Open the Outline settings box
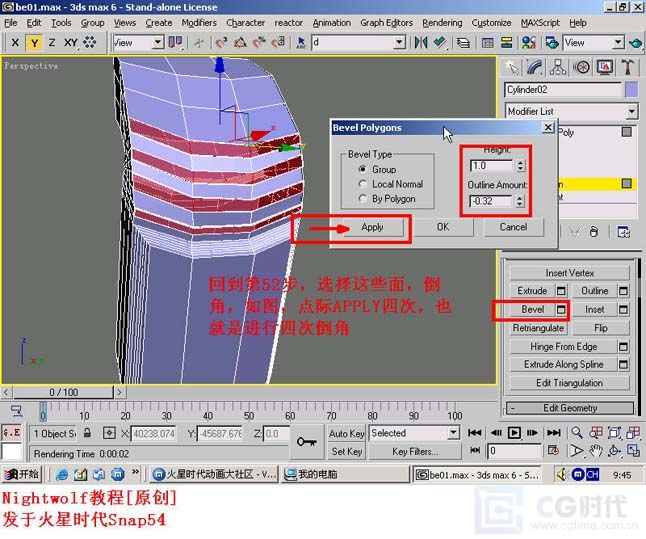Viewport: 646px width, 539px height. coord(623,291)
